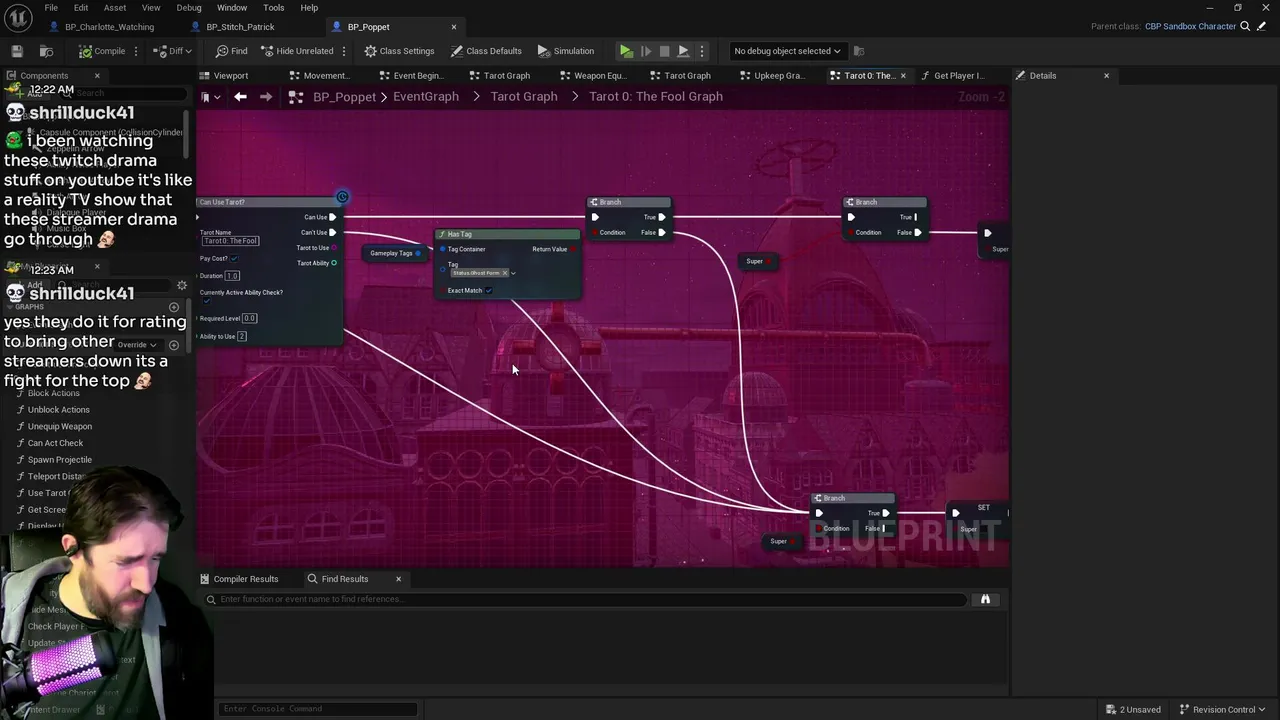Image resolution: width=1280 pixels, height=720 pixels.
Task: Search next to parent class CBP Sandbox Character
Action: [x=1245, y=27]
